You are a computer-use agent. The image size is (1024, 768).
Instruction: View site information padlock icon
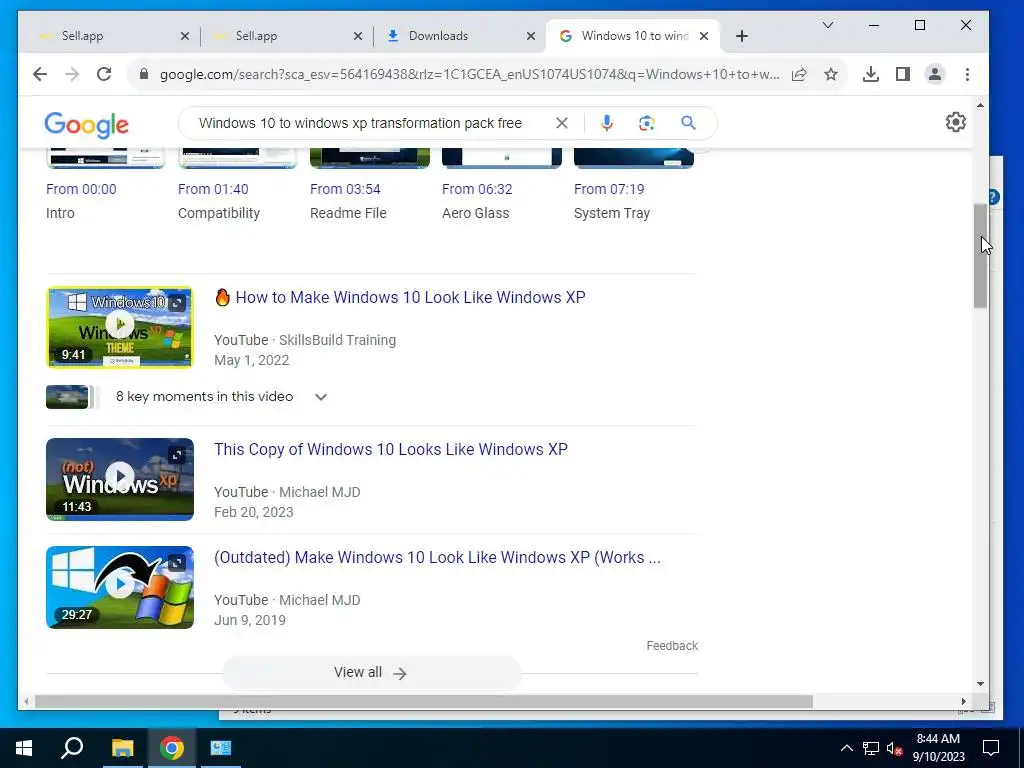(x=144, y=74)
